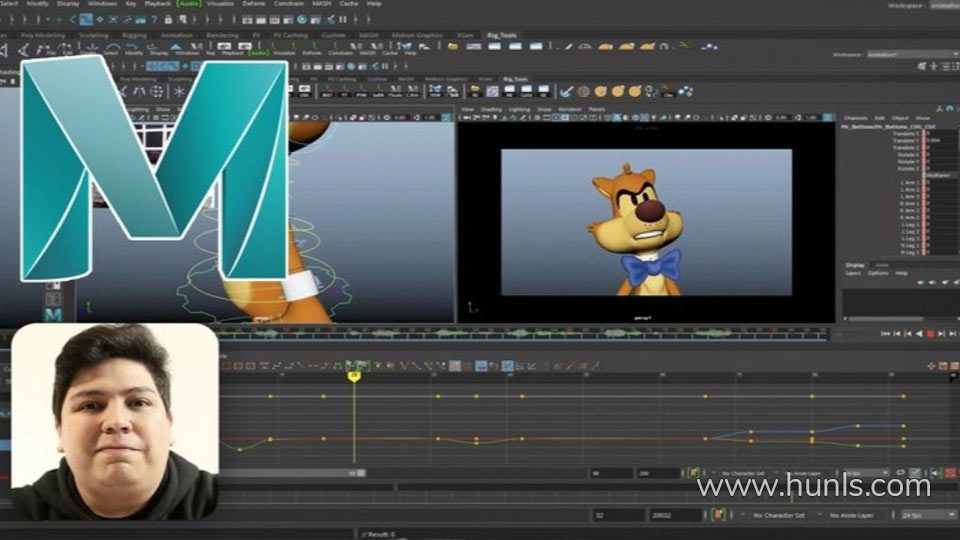Toggle the auto keyframe button in range bar

(718, 515)
